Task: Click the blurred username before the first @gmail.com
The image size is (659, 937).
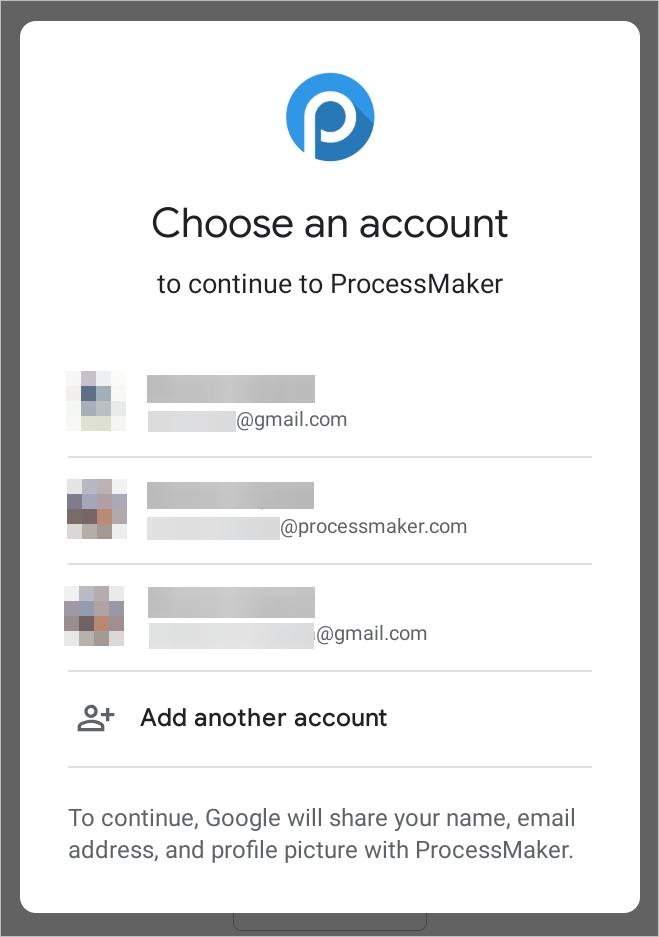Action: 191,421
